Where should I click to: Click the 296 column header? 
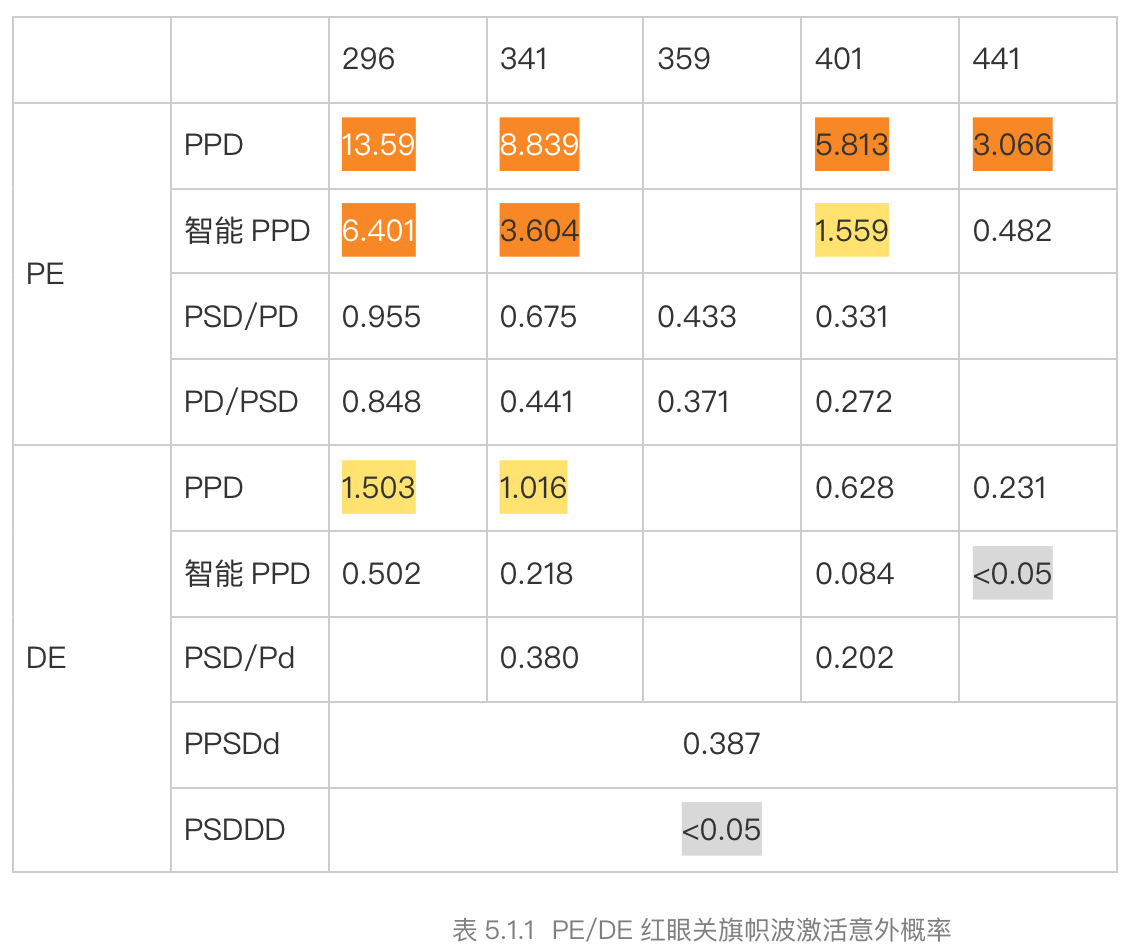point(369,59)
